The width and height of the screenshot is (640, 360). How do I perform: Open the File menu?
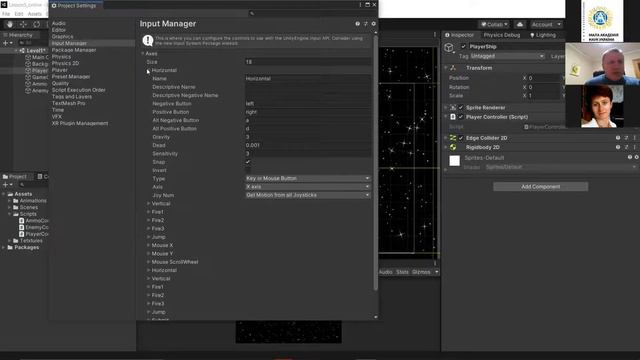[6, 14]
